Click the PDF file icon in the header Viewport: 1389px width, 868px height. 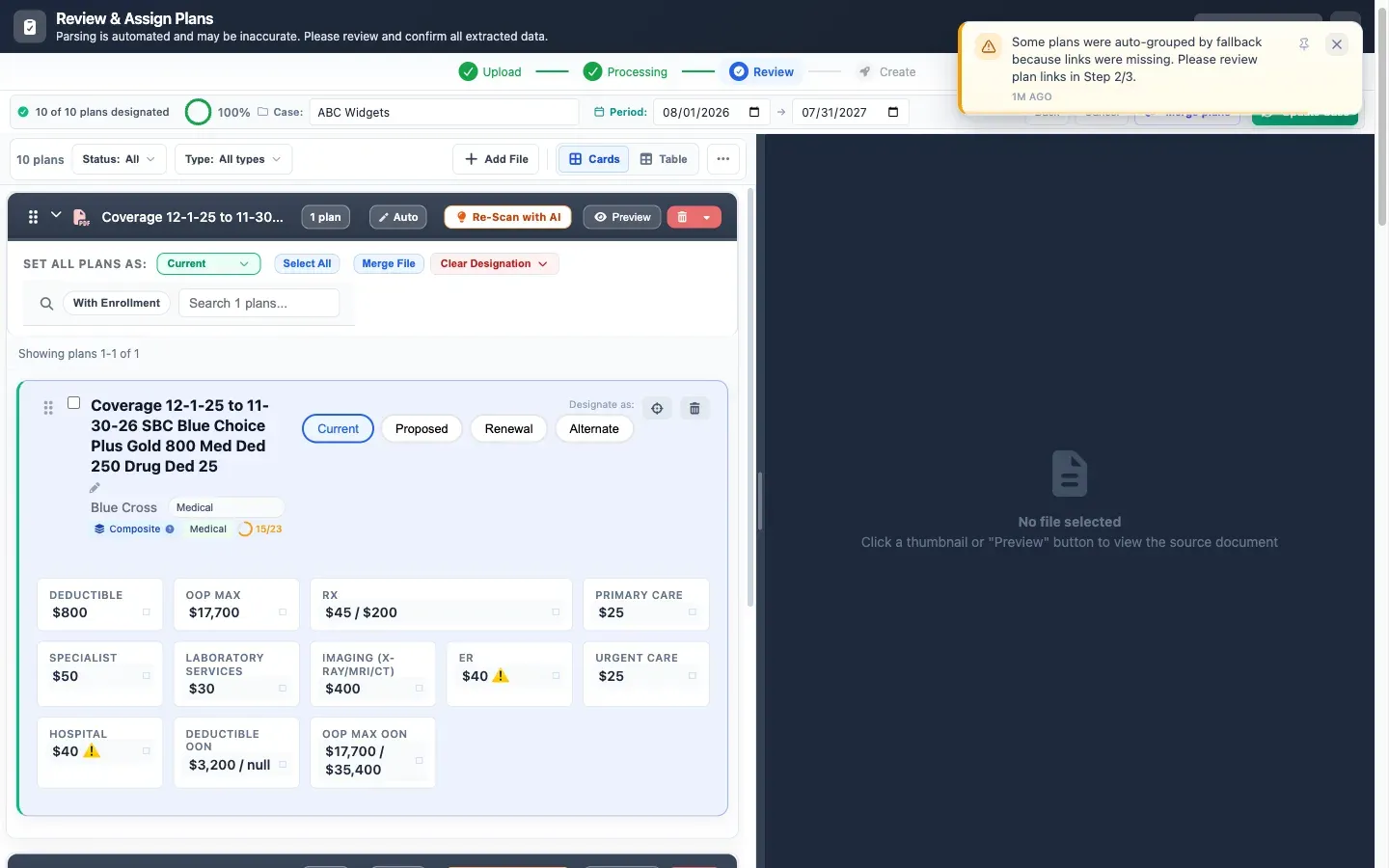tap(81, 217)
